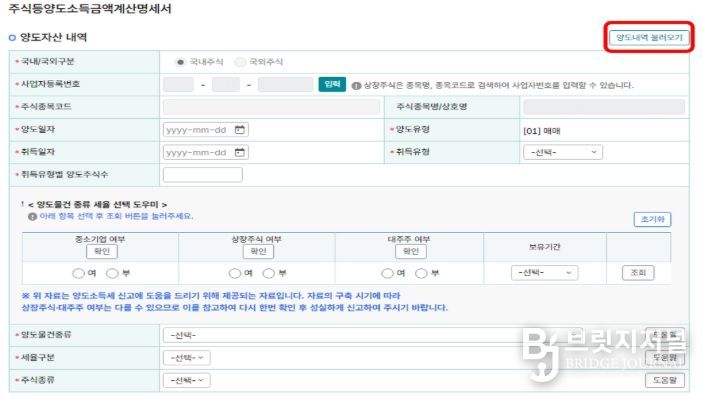Select 국내주식 radio button
The width and height of the screenshot is (702, 400).
click(x=180, y=62)
